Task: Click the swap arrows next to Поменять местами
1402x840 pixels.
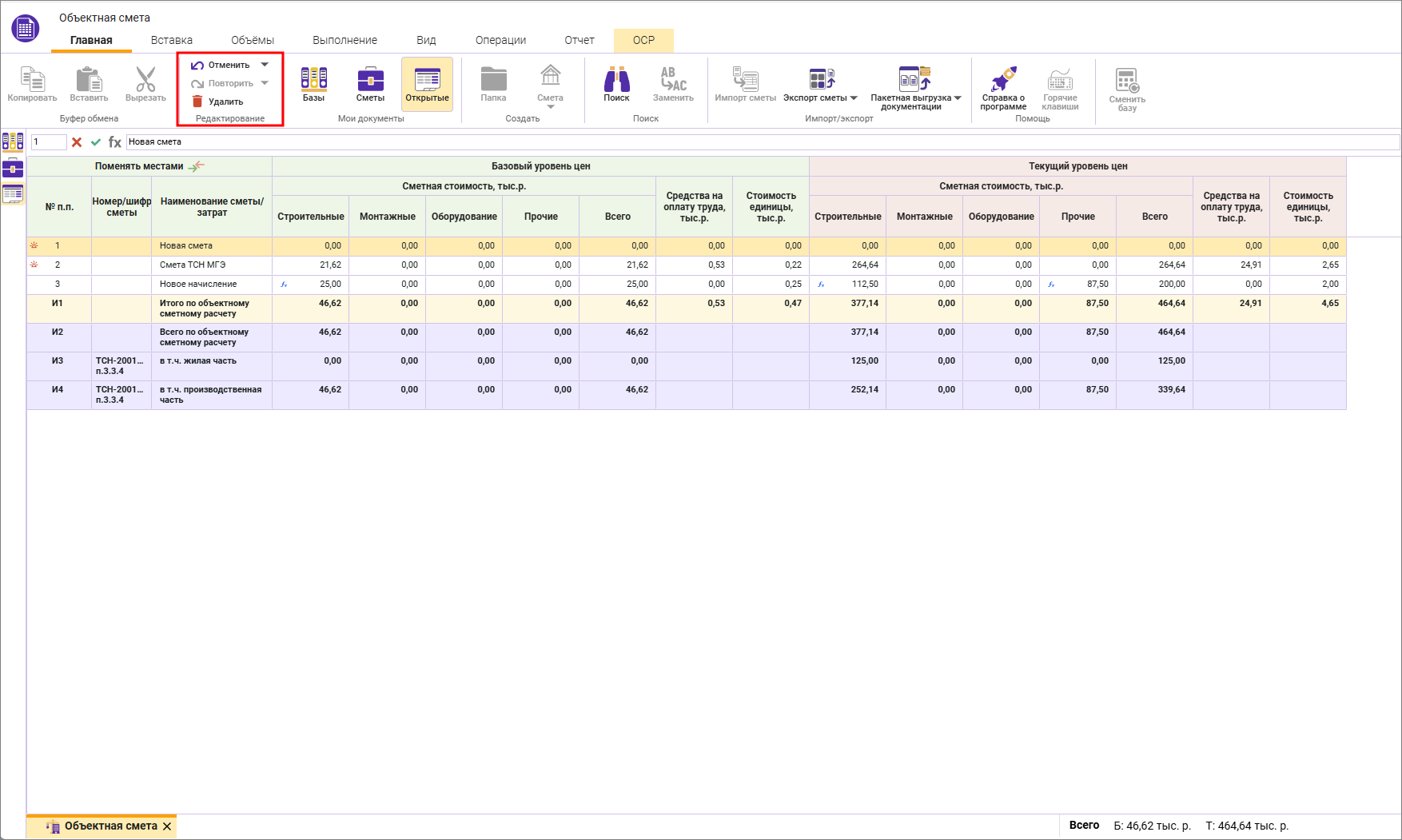Action: coord(197,166)
